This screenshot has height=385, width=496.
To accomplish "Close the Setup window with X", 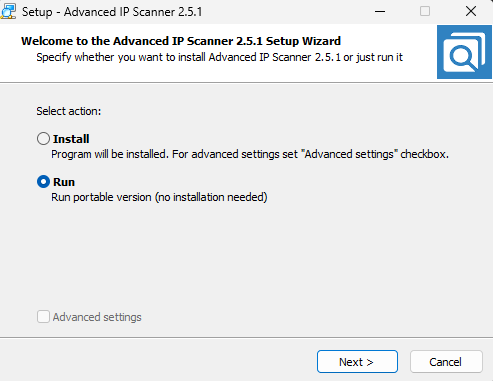I will point(471,11).
